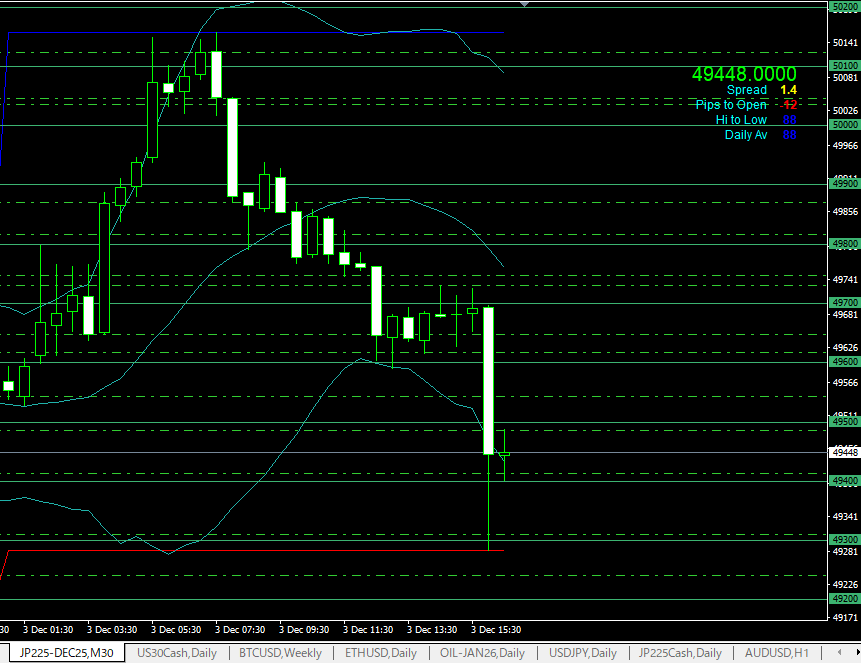Viewport: 861px width, 664px height.
Task: Click the large green 49448.0000 price text
Action: click(744, 74)
